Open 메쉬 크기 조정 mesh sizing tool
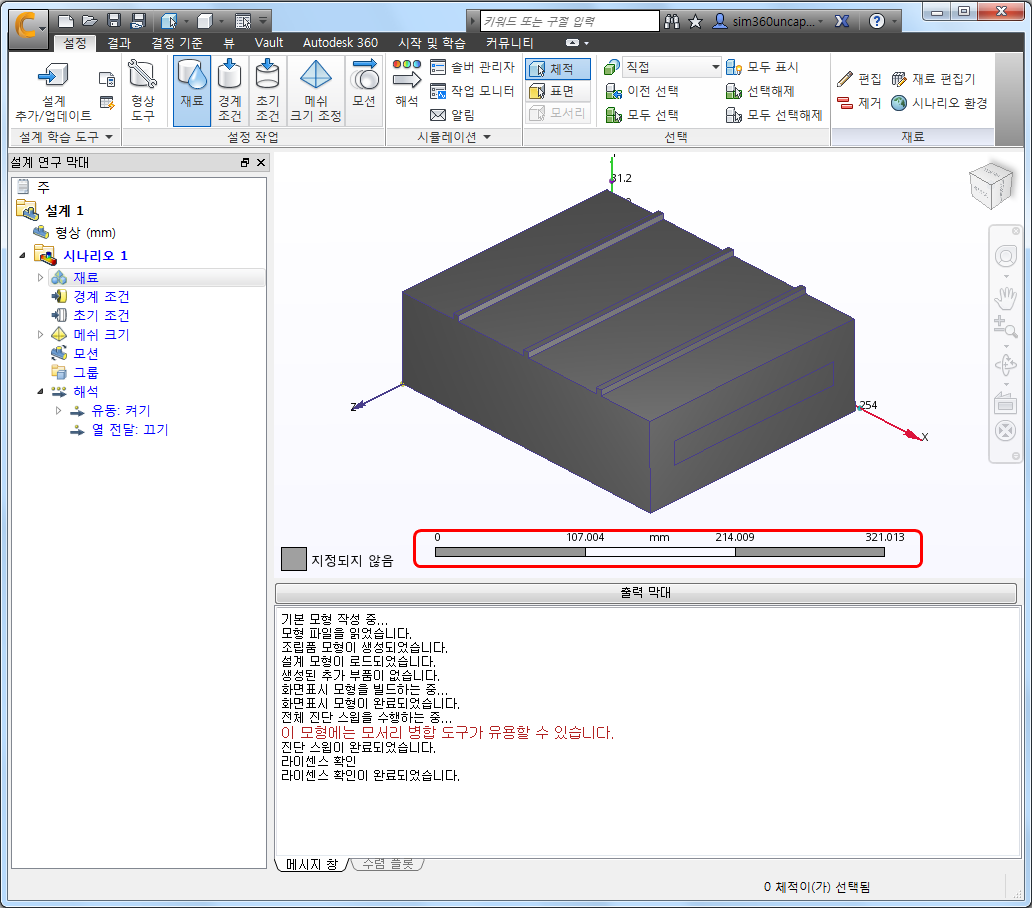The image size is (1032, 908). point(315,91)
